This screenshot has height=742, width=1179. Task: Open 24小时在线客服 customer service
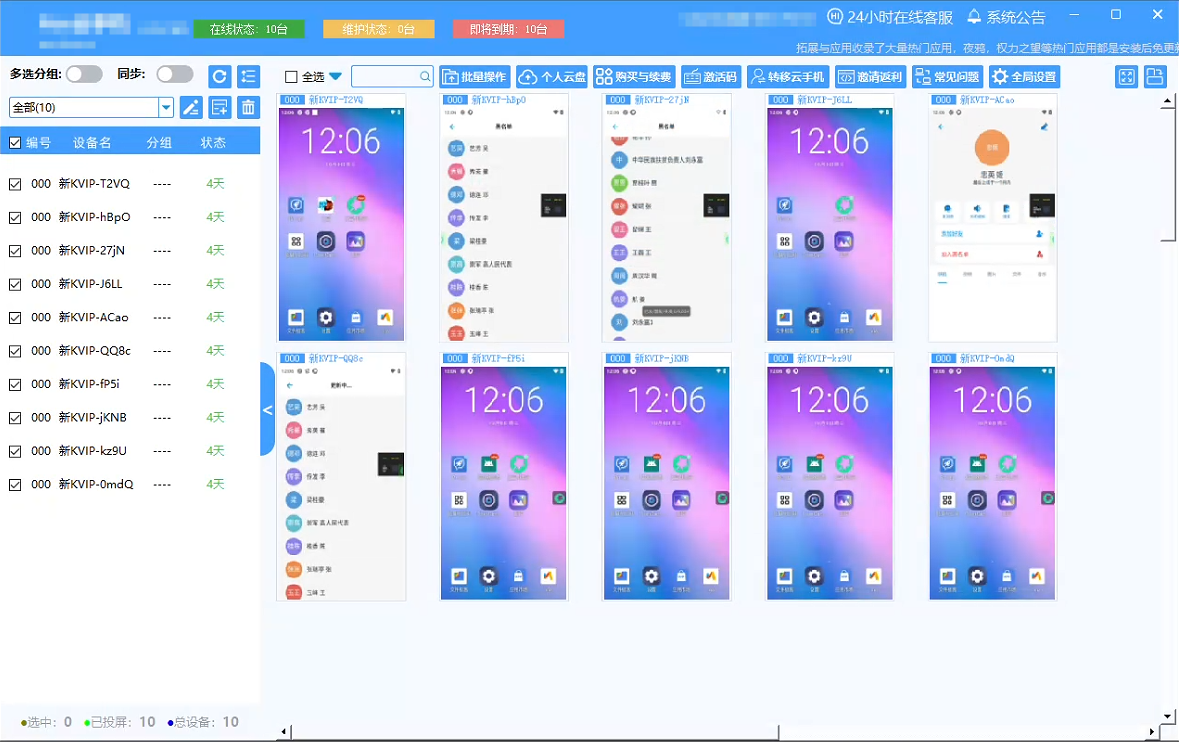coord(889,17)
